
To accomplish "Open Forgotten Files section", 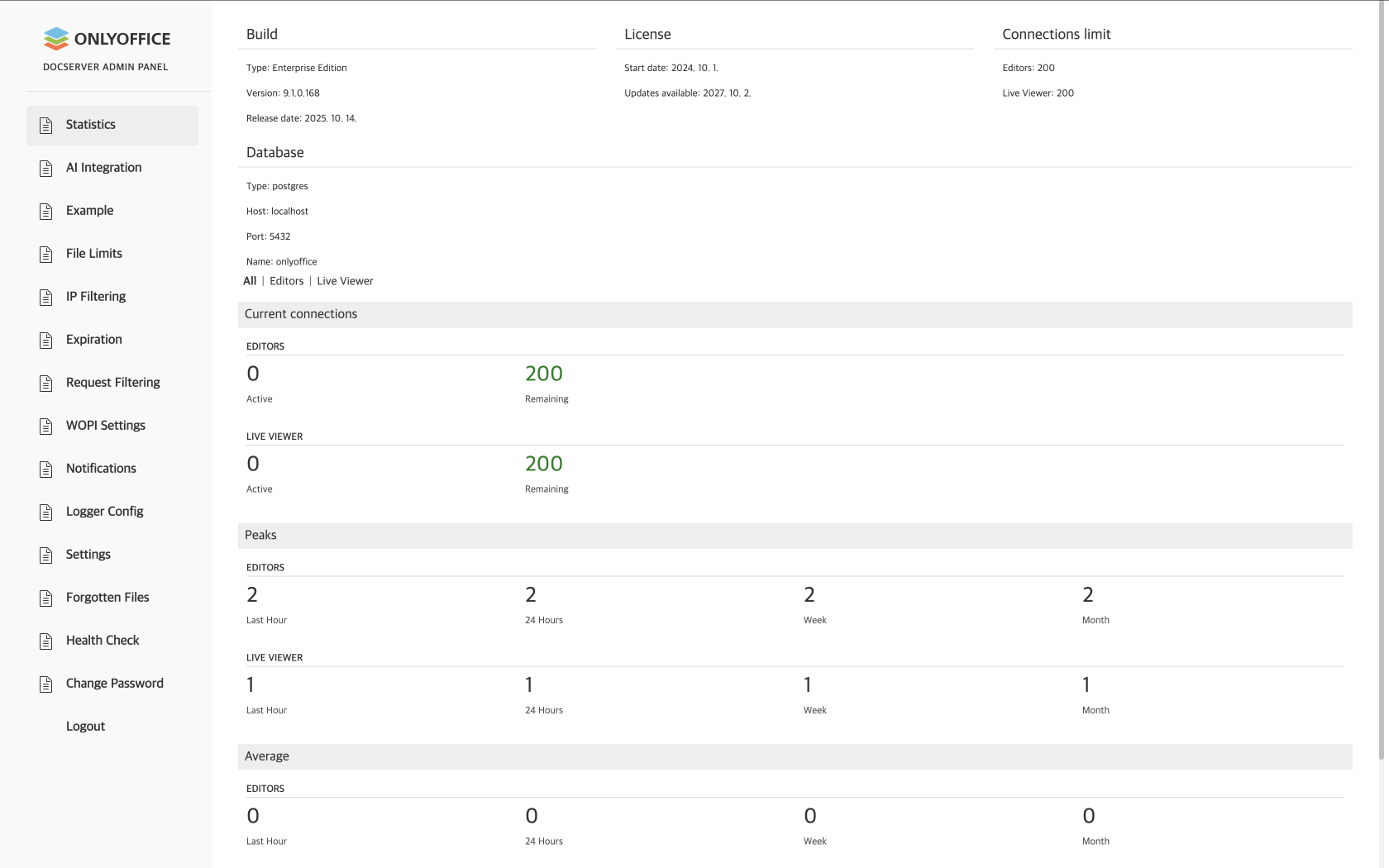I will 107,598.
